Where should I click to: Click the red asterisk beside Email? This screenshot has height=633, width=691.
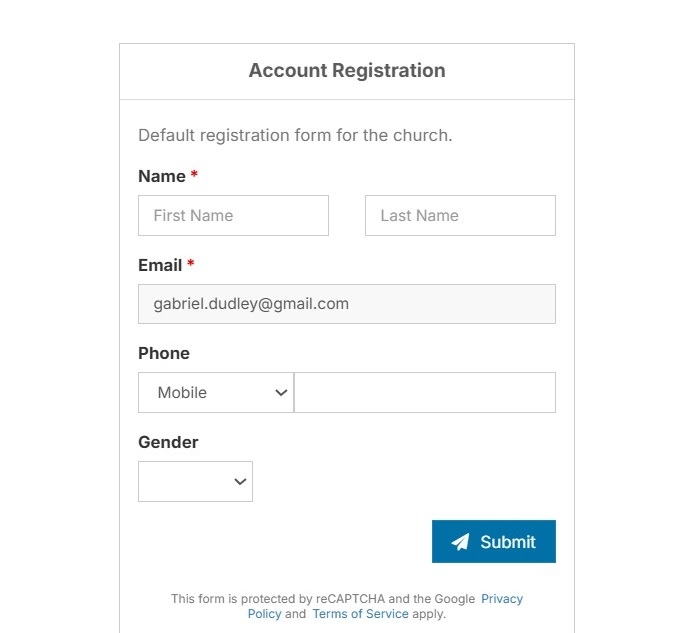(x=190, y=265)
